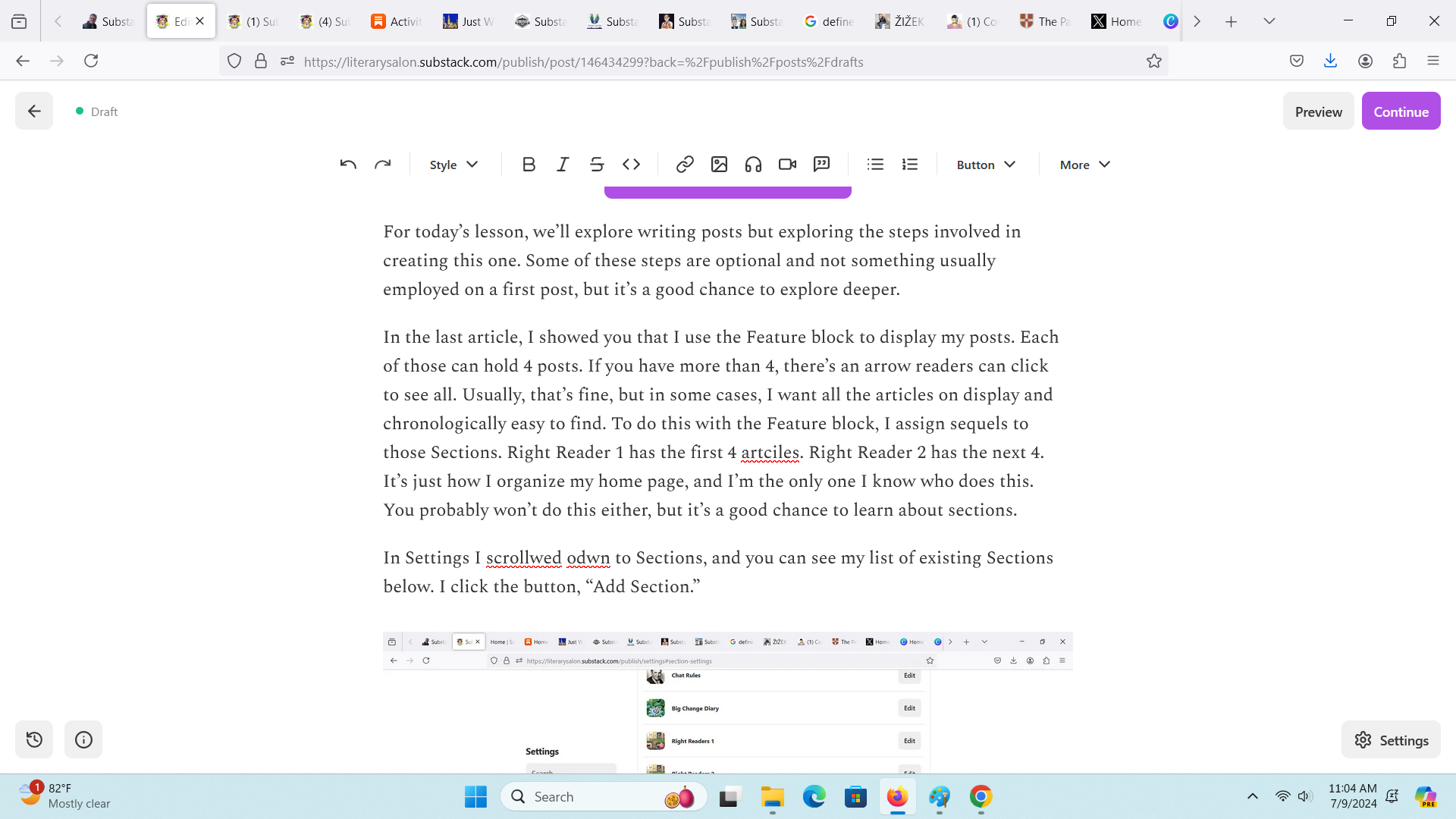Insert a hyperlink
Image resolution: width=1456 pixels, height=819 pixels.
[685, 165]
